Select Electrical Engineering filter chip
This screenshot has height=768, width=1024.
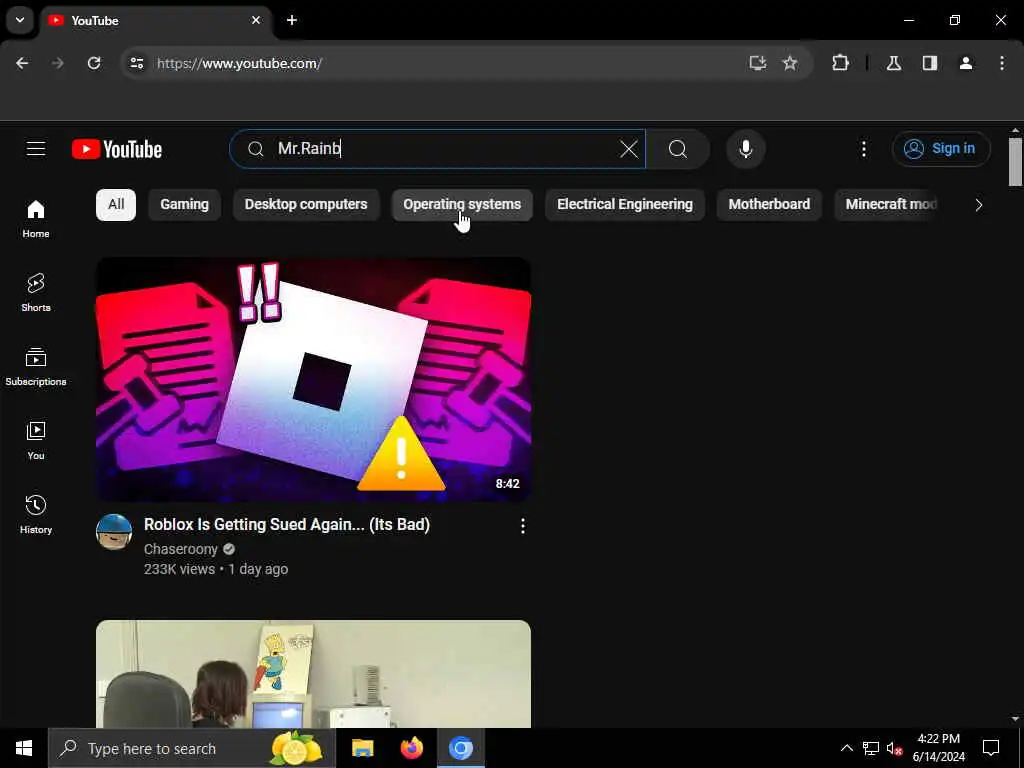pyautogui.click(x=625, y=204)
